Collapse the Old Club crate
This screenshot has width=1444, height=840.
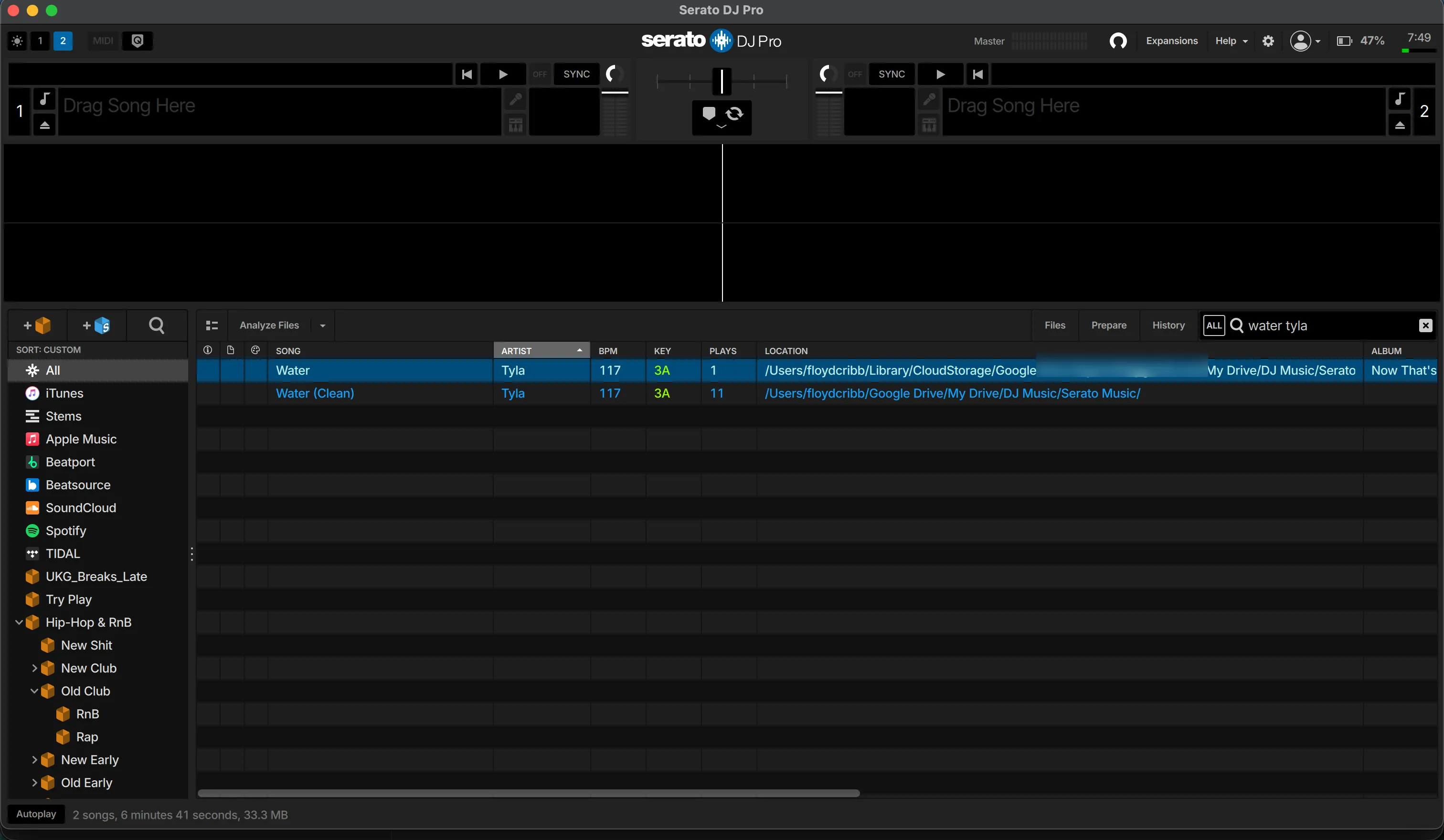(x=34, y=691)
